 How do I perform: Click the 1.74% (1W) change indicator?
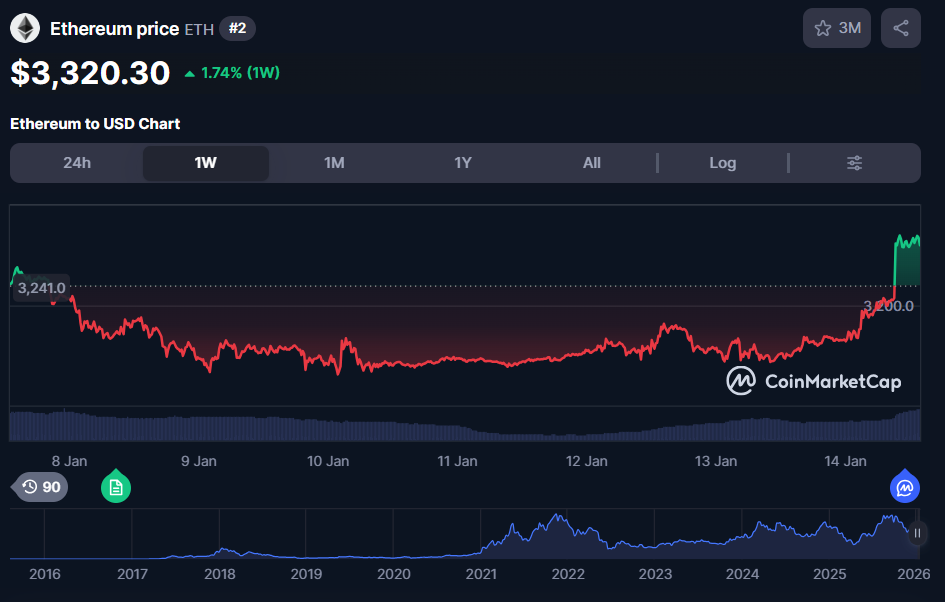(x=232, y=73)
